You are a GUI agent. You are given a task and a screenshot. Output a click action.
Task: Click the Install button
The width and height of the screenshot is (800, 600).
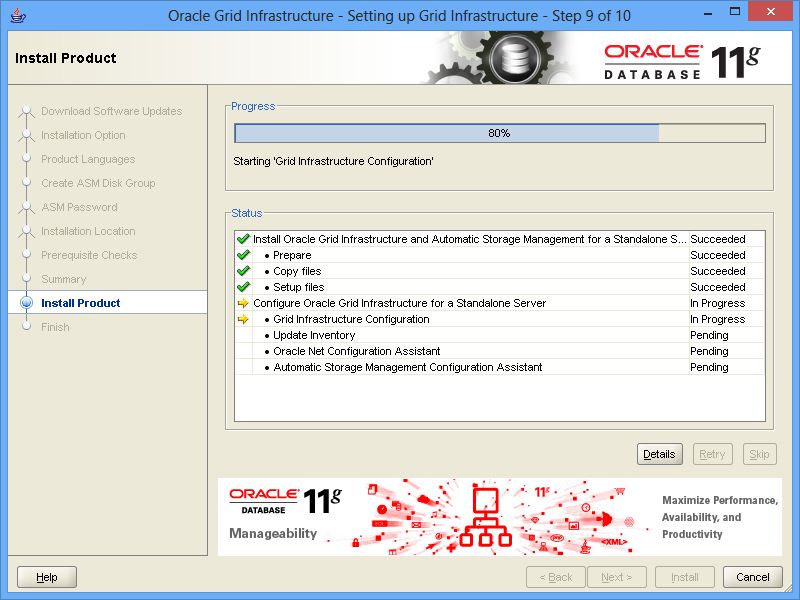point(685,577)
